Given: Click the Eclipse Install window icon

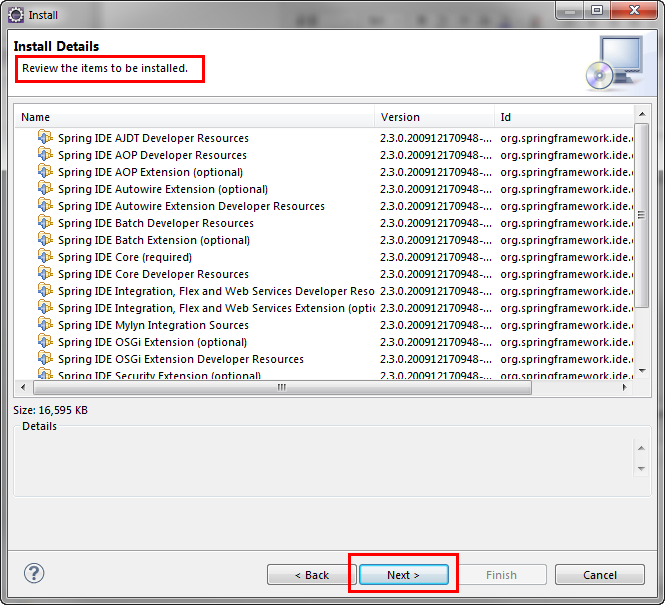Looking at the screenshot, I should click(x=16, y=15).
